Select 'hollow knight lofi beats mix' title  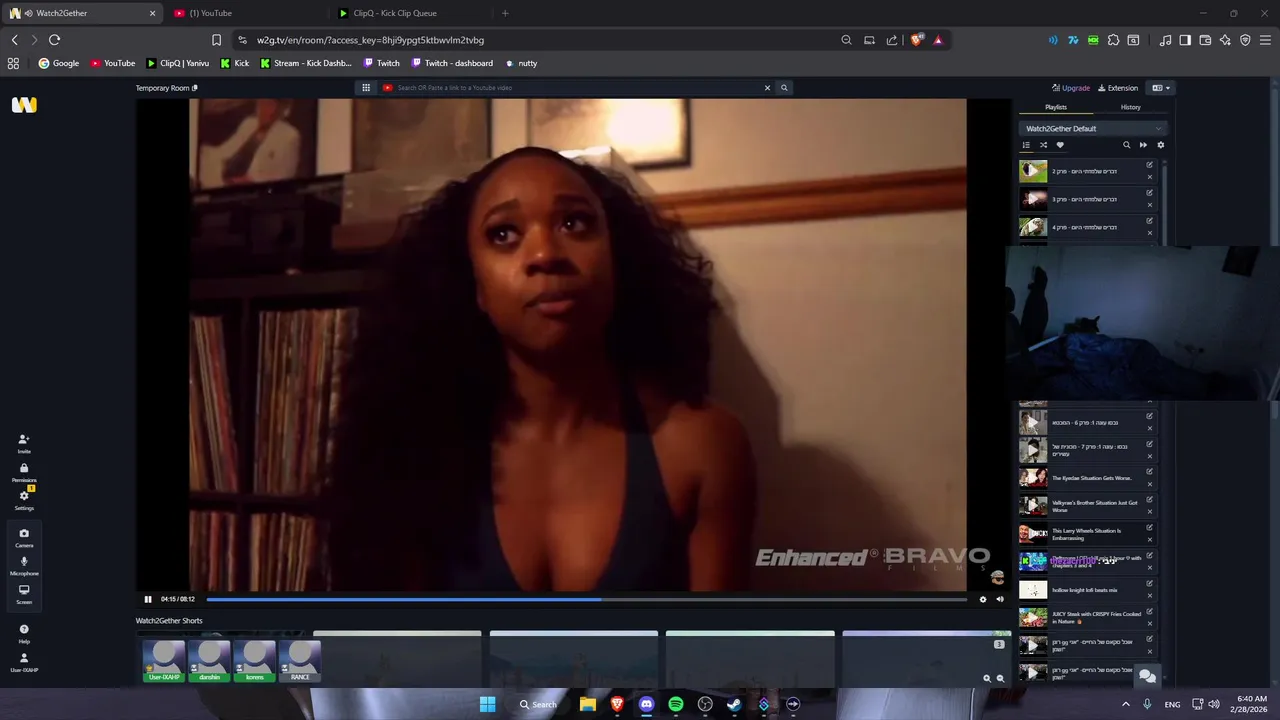[1085, 590]
